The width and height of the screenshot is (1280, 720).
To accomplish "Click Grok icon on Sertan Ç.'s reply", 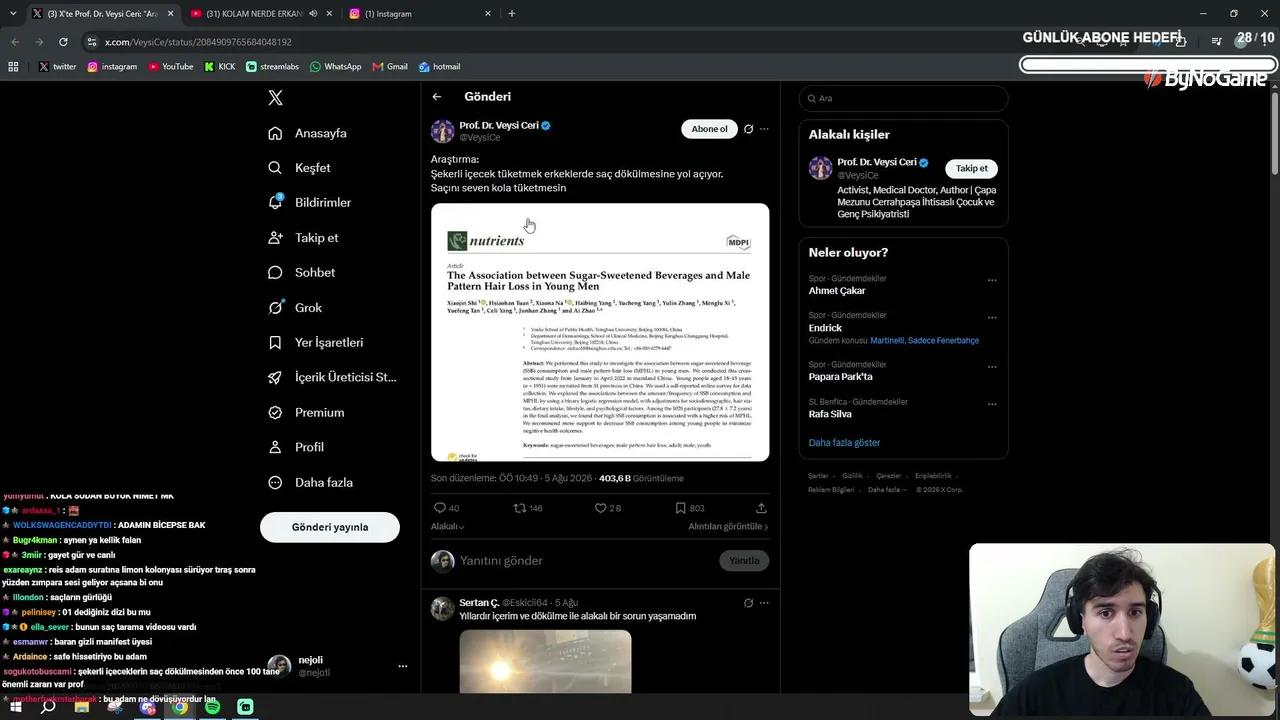I will [x=748, y=603].
